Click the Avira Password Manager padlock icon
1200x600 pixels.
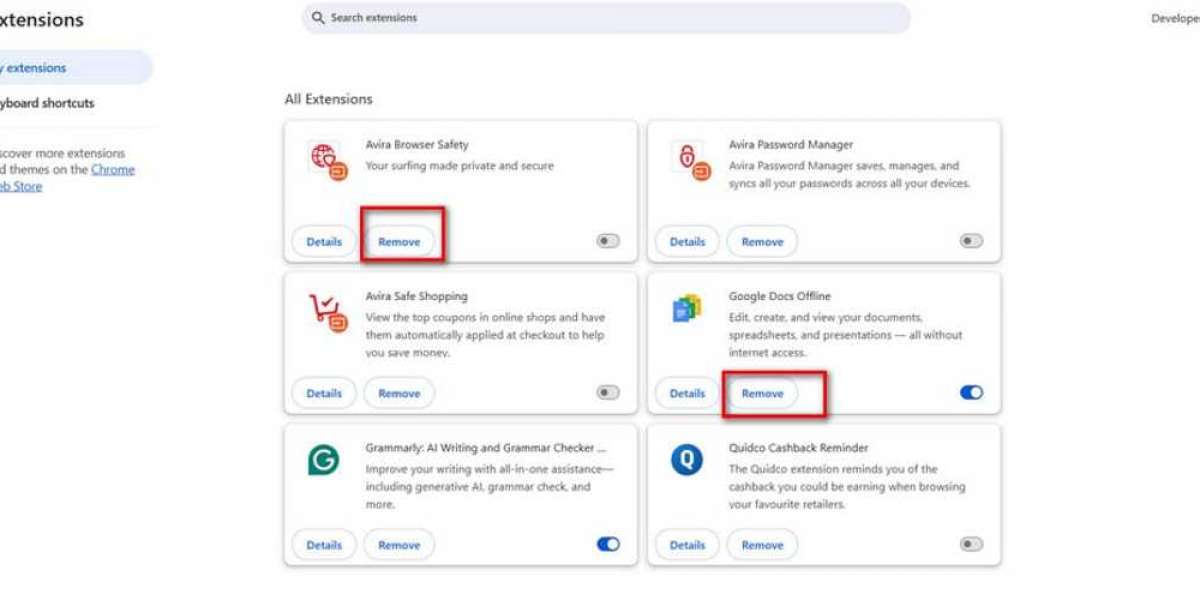coord(690,160)
